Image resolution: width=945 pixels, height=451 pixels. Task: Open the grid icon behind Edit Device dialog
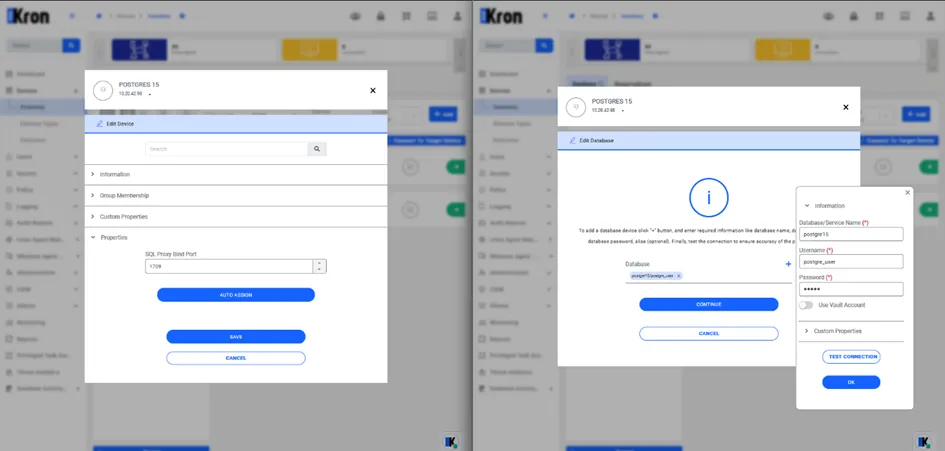pos(407,17)
